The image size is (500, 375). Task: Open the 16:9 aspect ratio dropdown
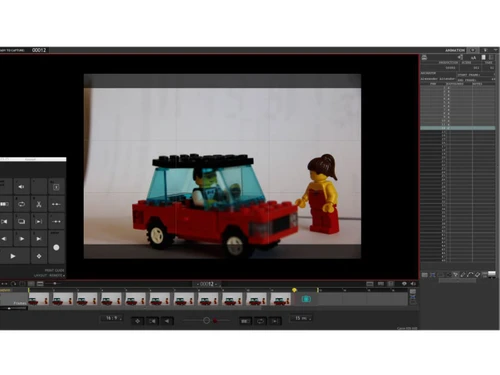(112, 318)
